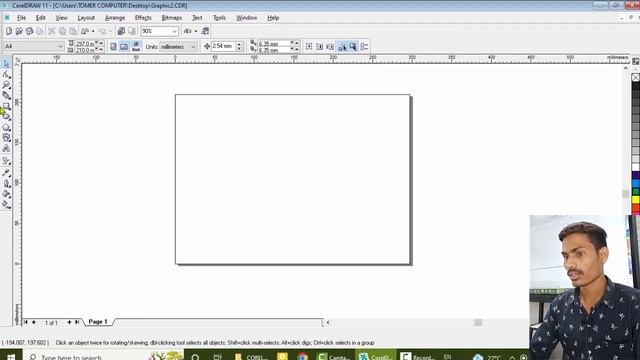Open Windows Start button
Viewport: 640px width, 360px height.
11,356
